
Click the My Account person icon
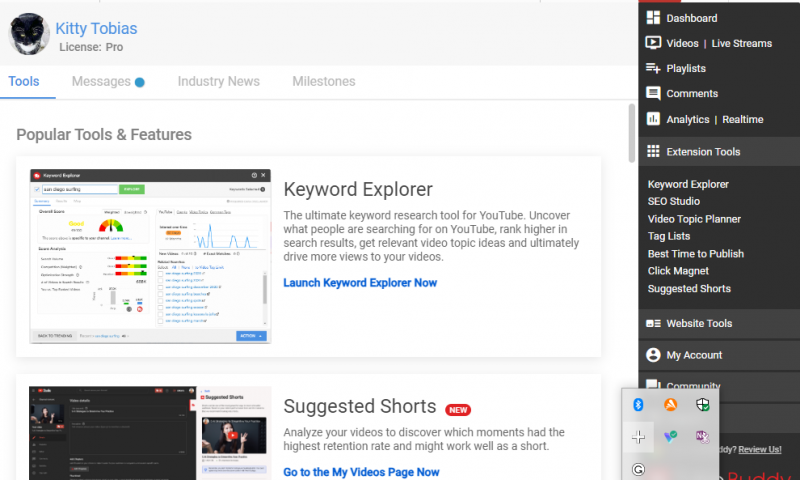click(653, 355)
